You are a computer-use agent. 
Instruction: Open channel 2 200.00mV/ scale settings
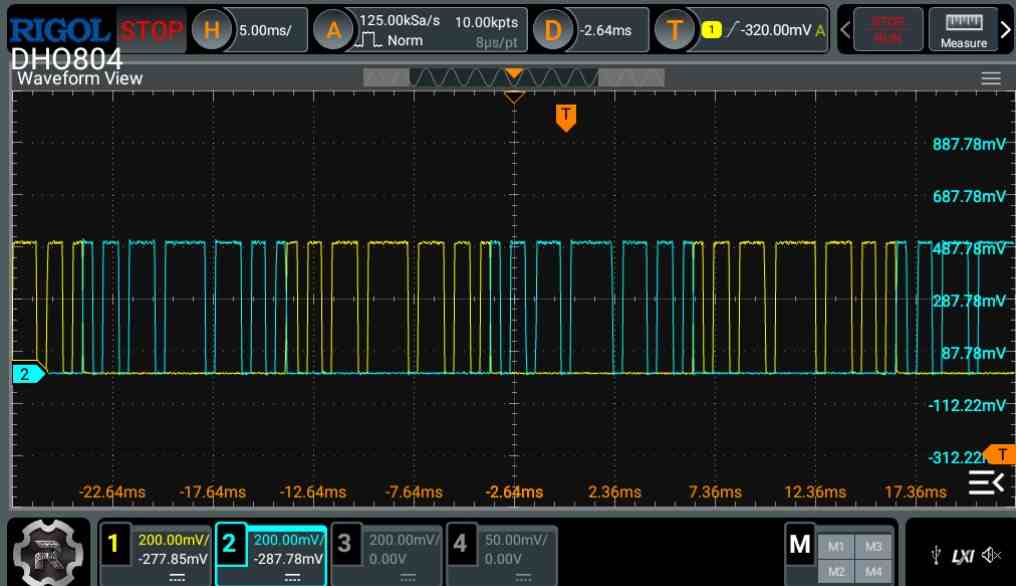[x=288, y=540]
